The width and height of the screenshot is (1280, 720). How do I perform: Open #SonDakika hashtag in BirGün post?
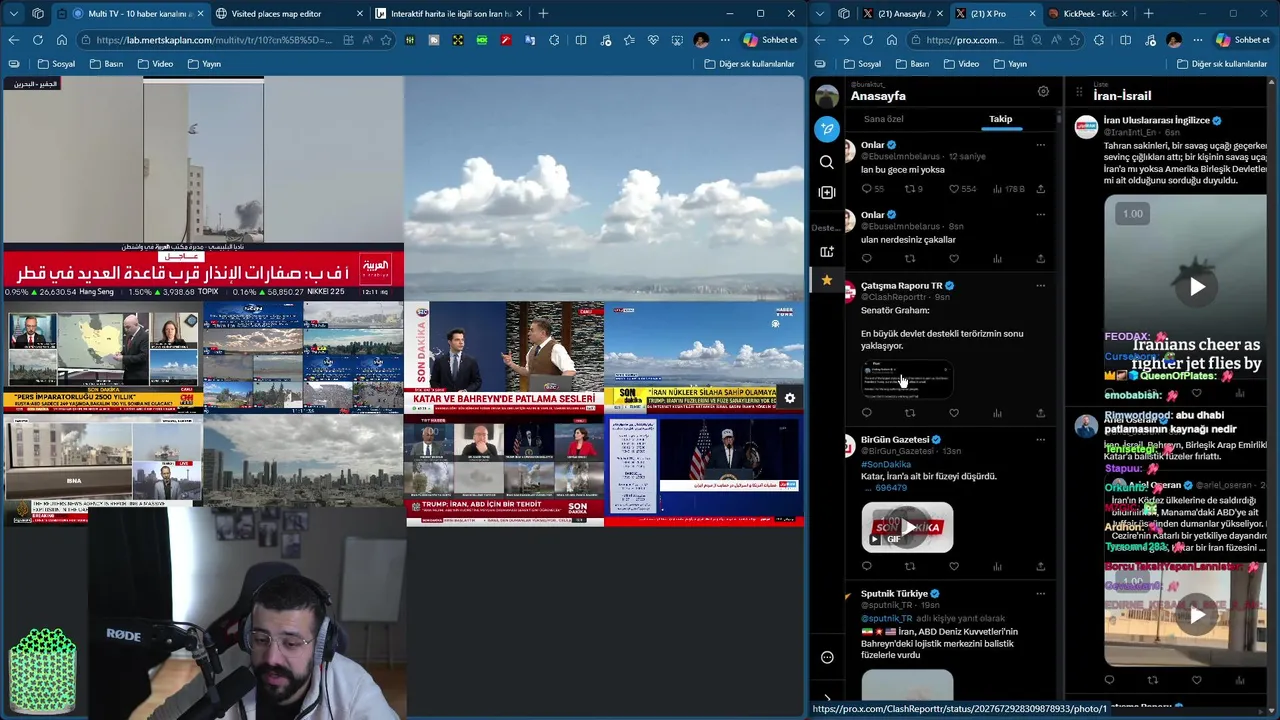pos(886,465)
